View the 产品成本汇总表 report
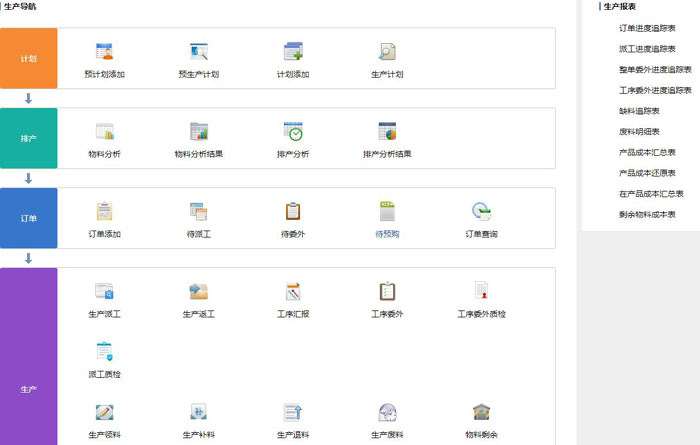Viewport: 700px width, 445px height. coord(647,152)
